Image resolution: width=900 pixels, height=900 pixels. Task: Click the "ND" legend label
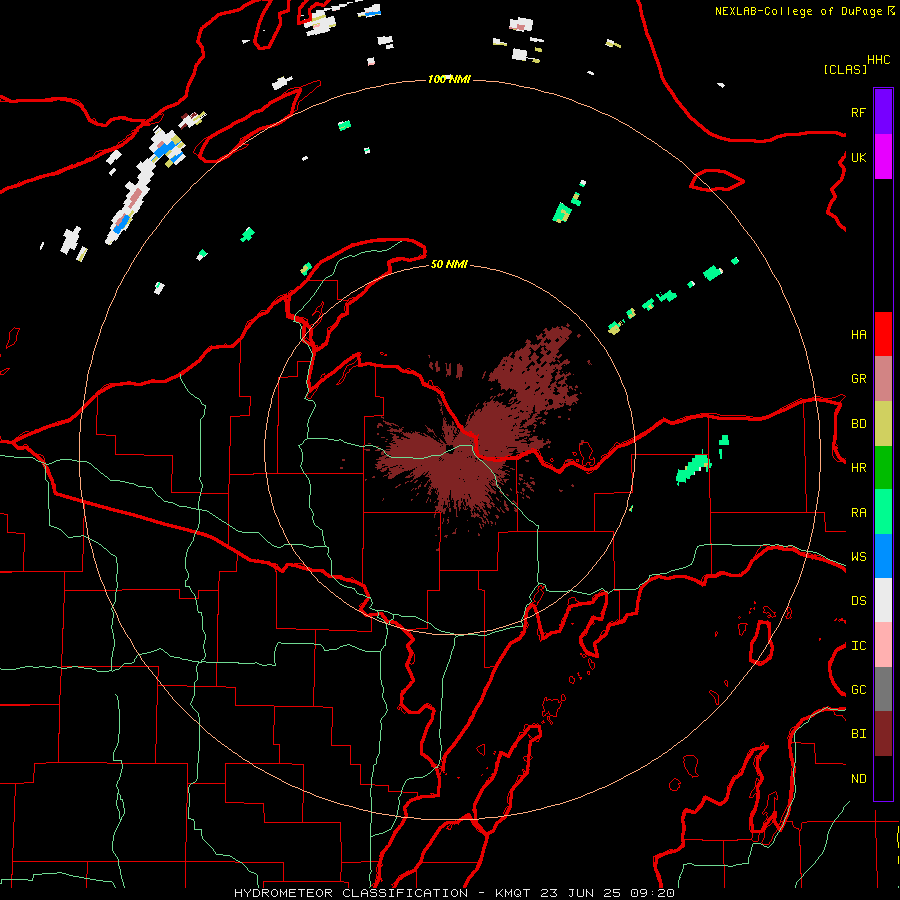pyautogui.click(x=858, y=779)
